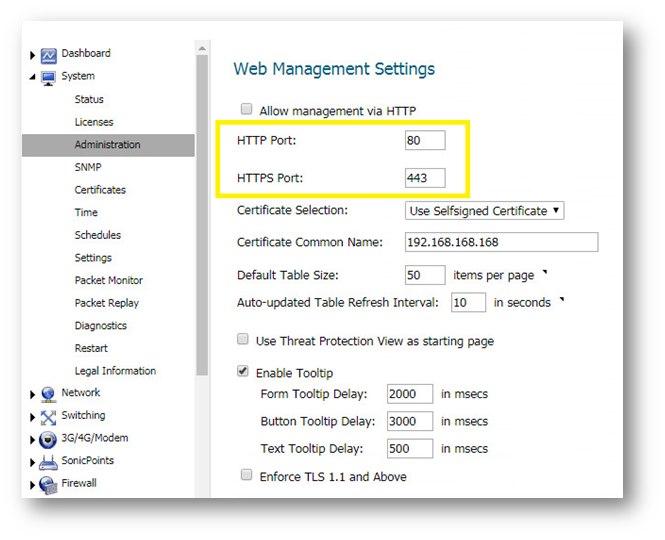665x540 pixels.
Task: Go to the Certificates page
Action: [100, 190]
